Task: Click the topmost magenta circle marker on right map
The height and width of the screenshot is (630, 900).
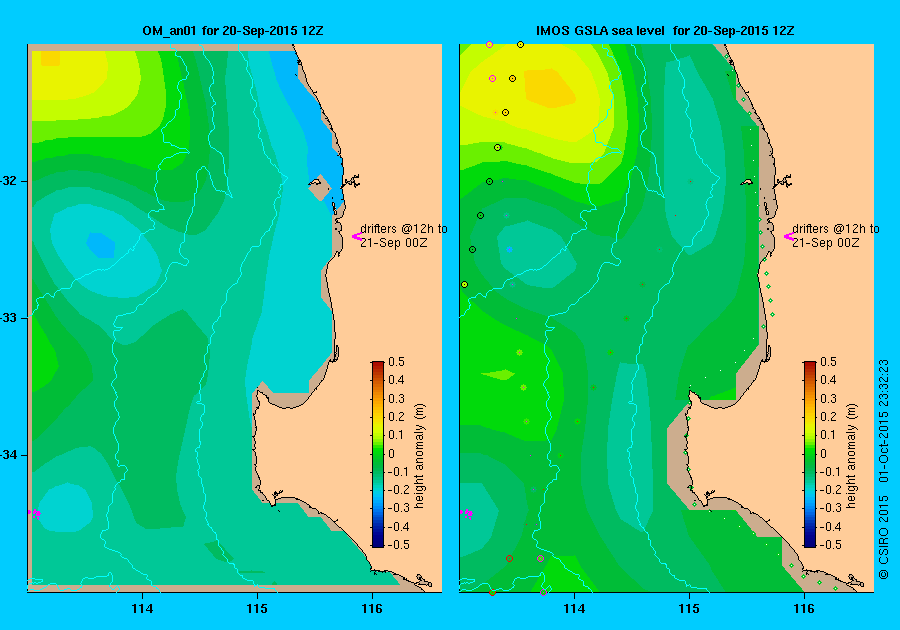Action: click(x=489, y=45)
